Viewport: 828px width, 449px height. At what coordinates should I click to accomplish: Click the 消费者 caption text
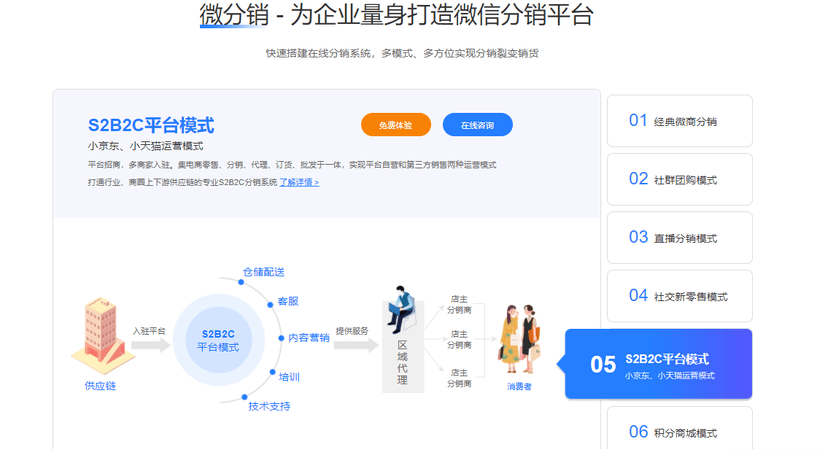point(519,387)
